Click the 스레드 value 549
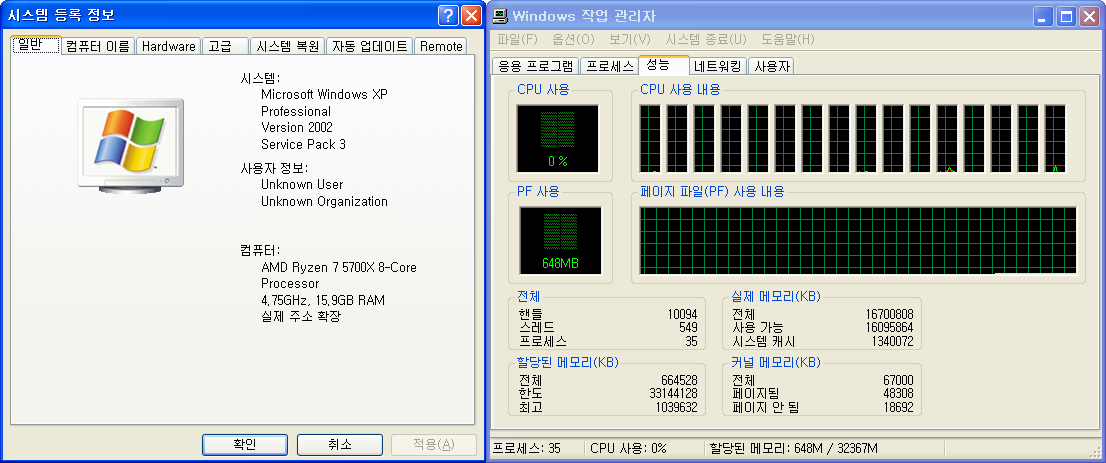1106x463 pixels. point(688,327)
